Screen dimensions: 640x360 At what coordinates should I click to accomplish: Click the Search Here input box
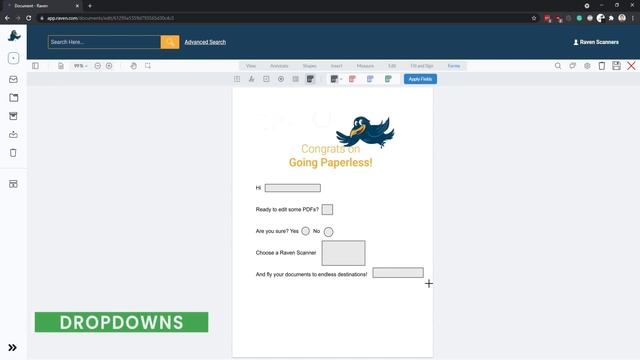coord(104,42)
